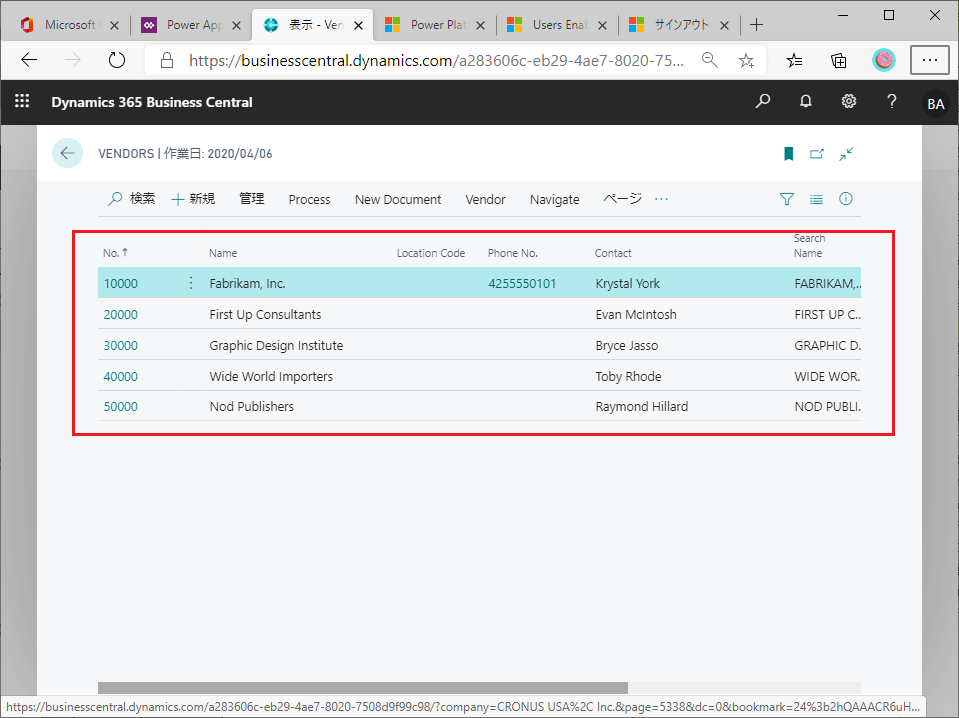Go back using the Vendors page back arrow
959x718 pixels.
(x=67, y=153)
